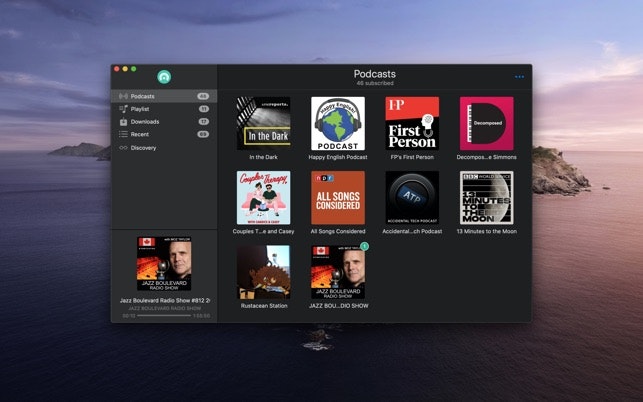Open FP's First Person podcast artwork
The image size is (643, 402).
click(x=412, y=123)
